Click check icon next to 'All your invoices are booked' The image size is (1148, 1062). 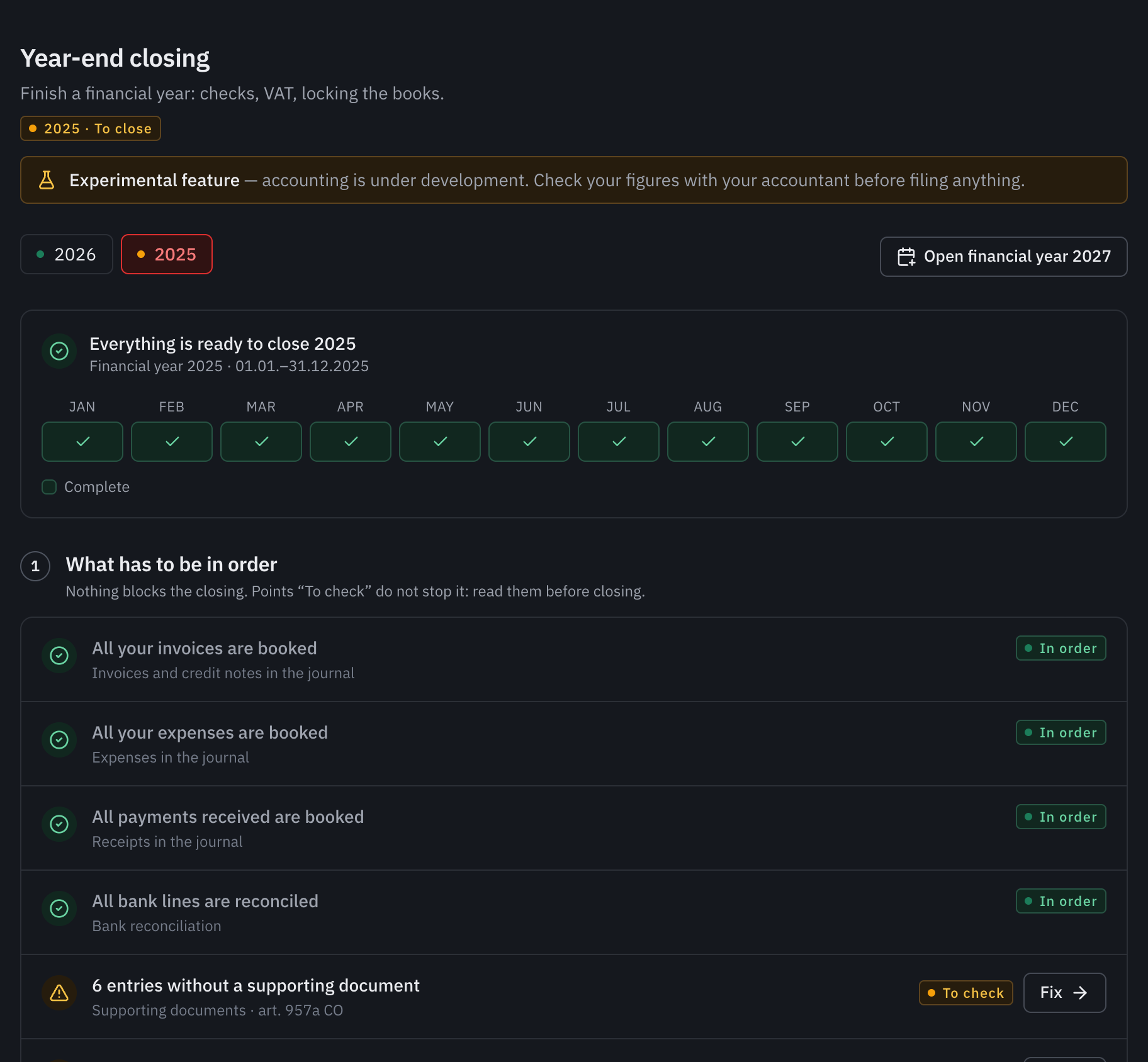click(59, 656)
